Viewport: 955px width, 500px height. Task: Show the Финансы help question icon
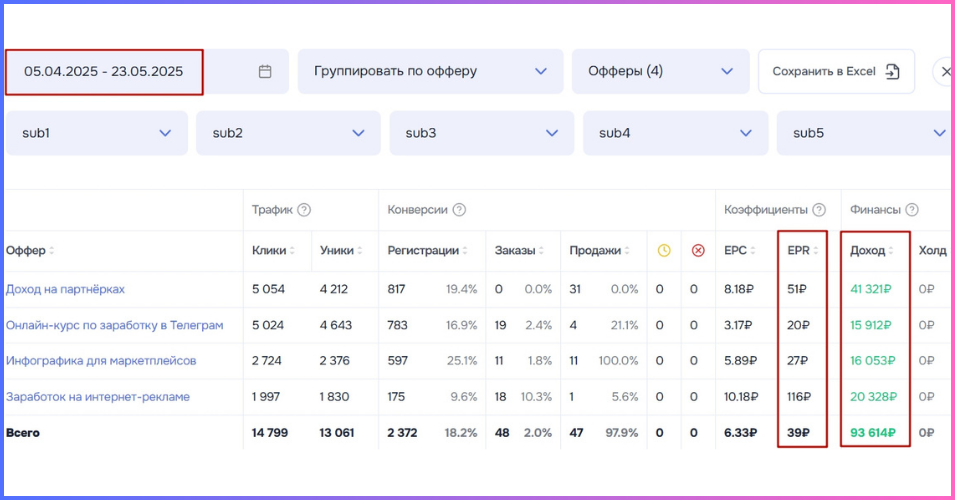pos(912,210)
